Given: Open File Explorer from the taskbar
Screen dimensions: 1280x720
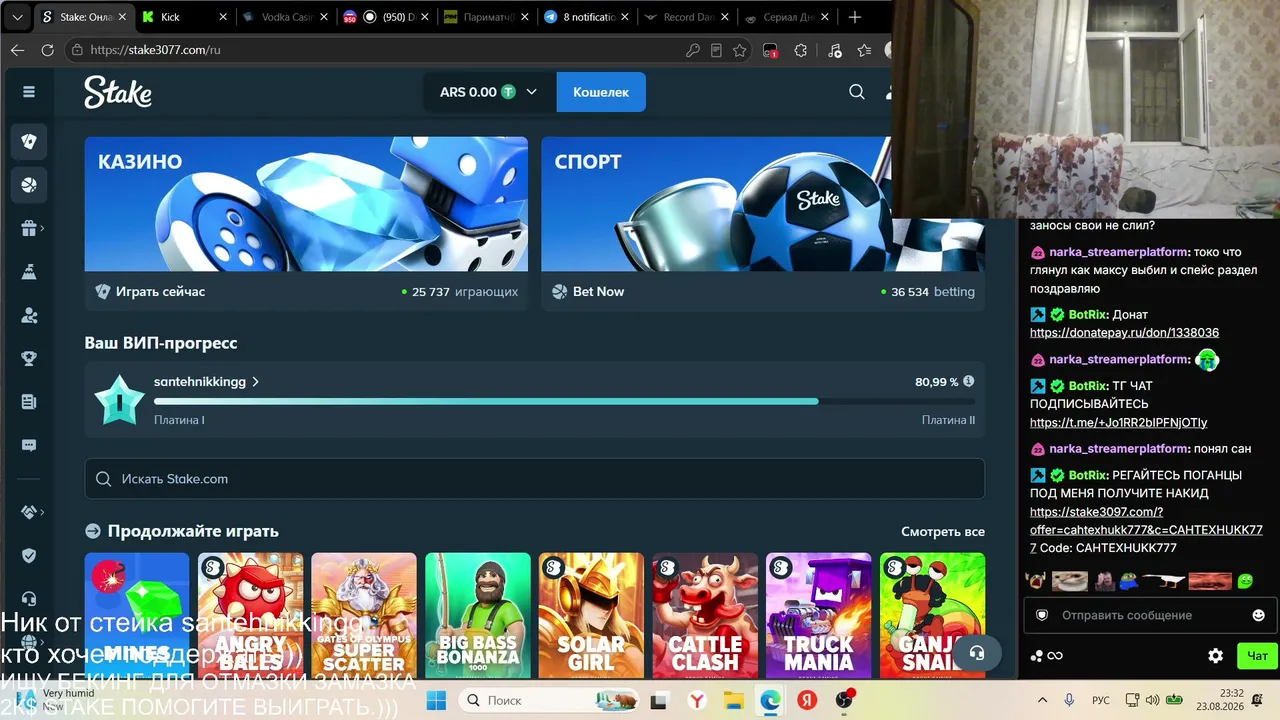Looking at the screenshot, I should [x=733, y=700].
